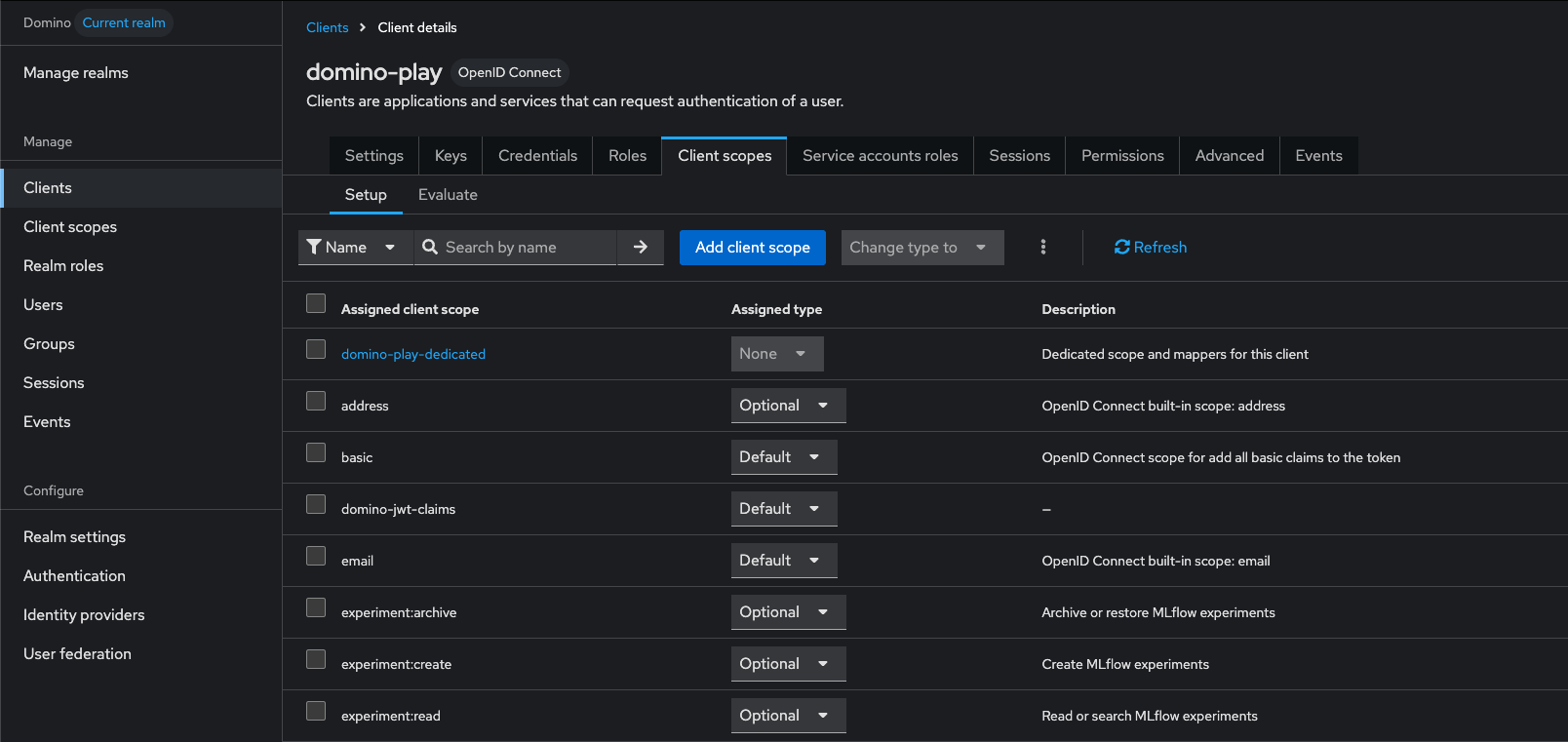Open the Permissions tab
Viewport: 1568px width, 742px height.
tap(1122, 156)
